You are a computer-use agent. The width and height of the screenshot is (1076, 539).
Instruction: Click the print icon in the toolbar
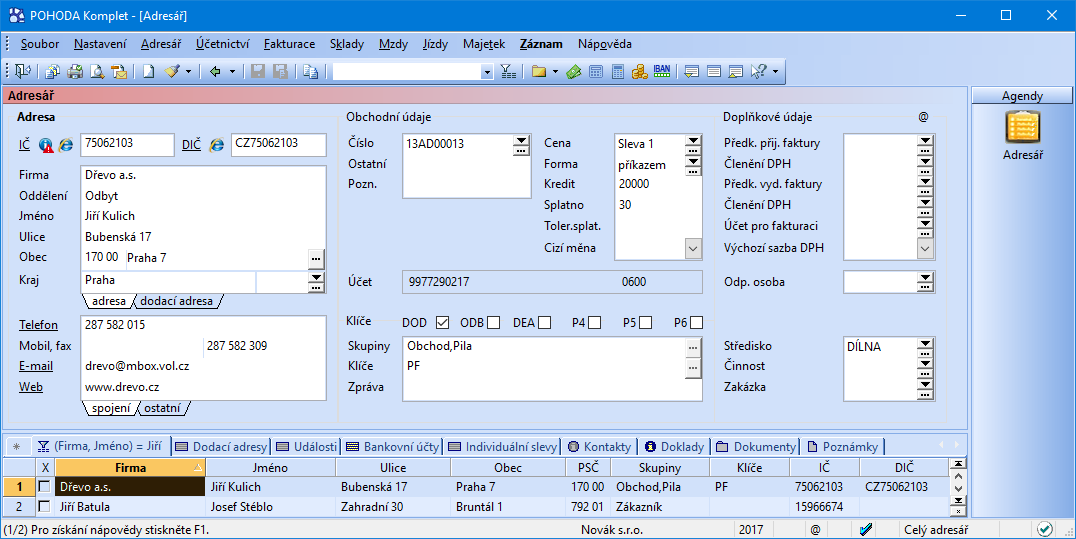[74, 72]
